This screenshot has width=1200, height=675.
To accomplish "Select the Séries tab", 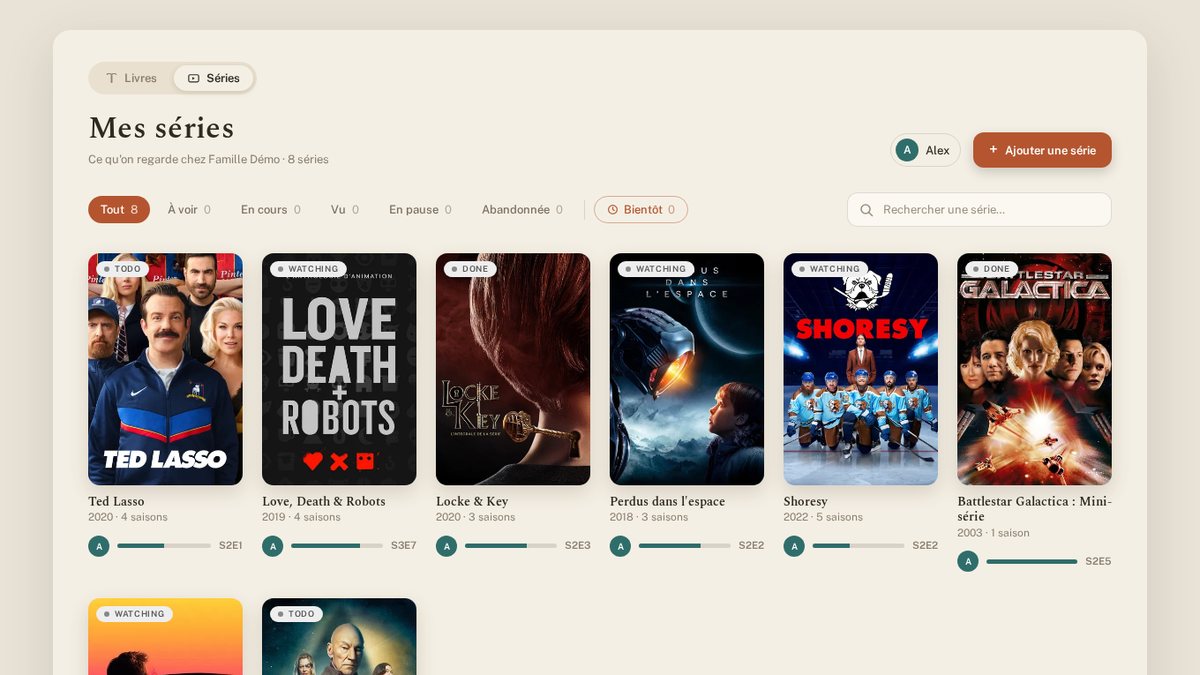I will (x=213, y=78).
